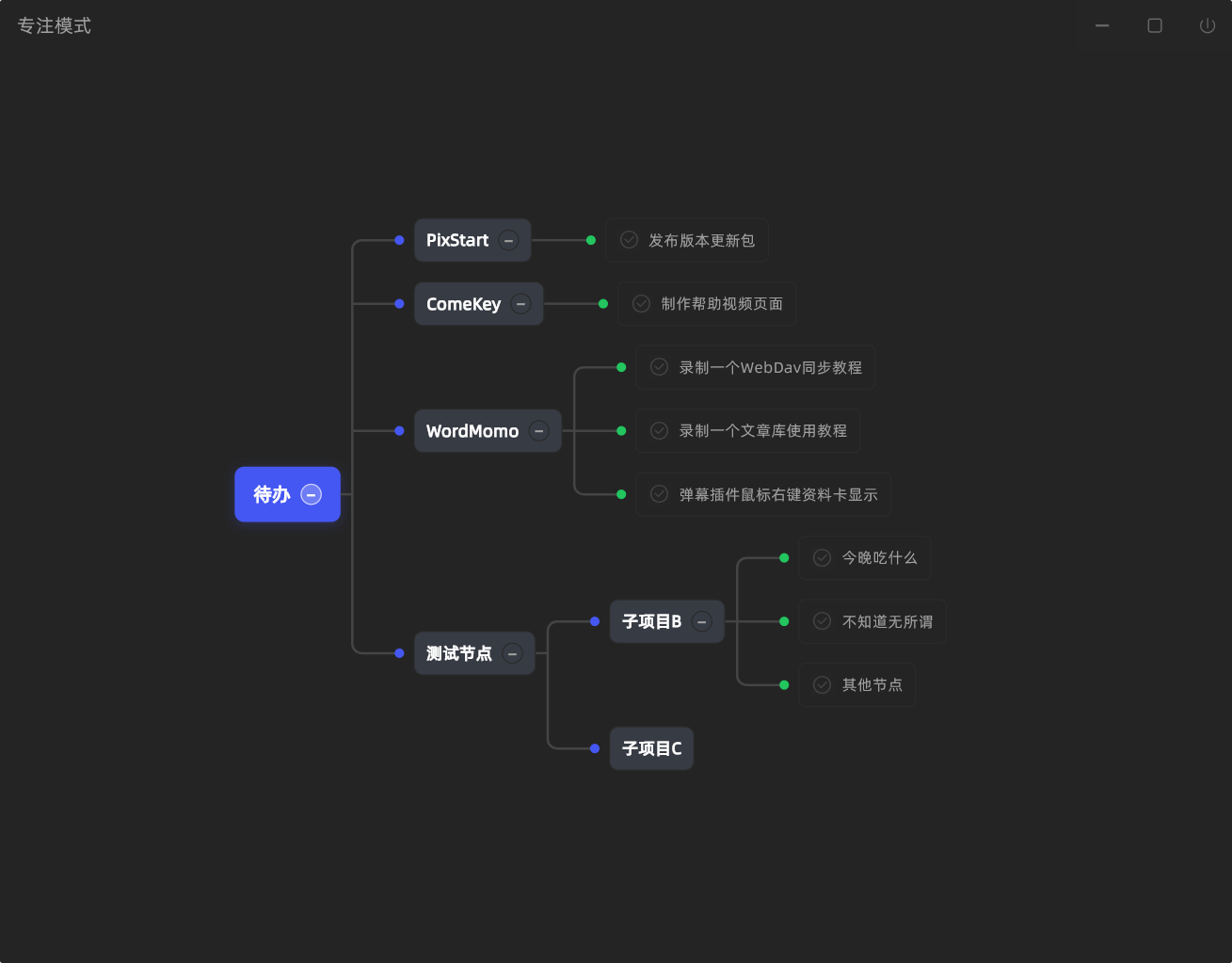
Task: Select the PixStart node label
Action: coord(457,240)
